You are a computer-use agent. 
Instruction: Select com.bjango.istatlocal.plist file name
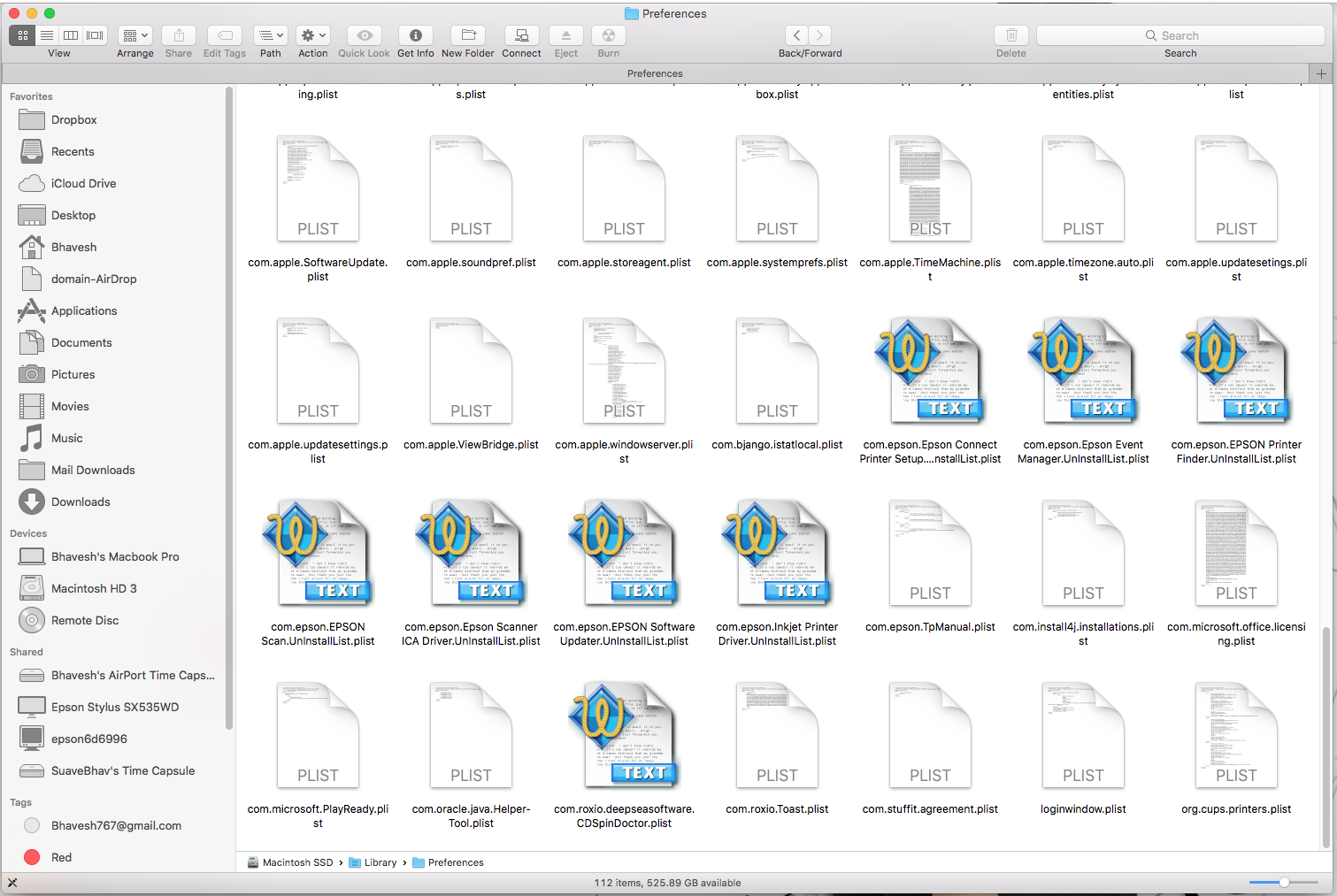coord(777,445)
